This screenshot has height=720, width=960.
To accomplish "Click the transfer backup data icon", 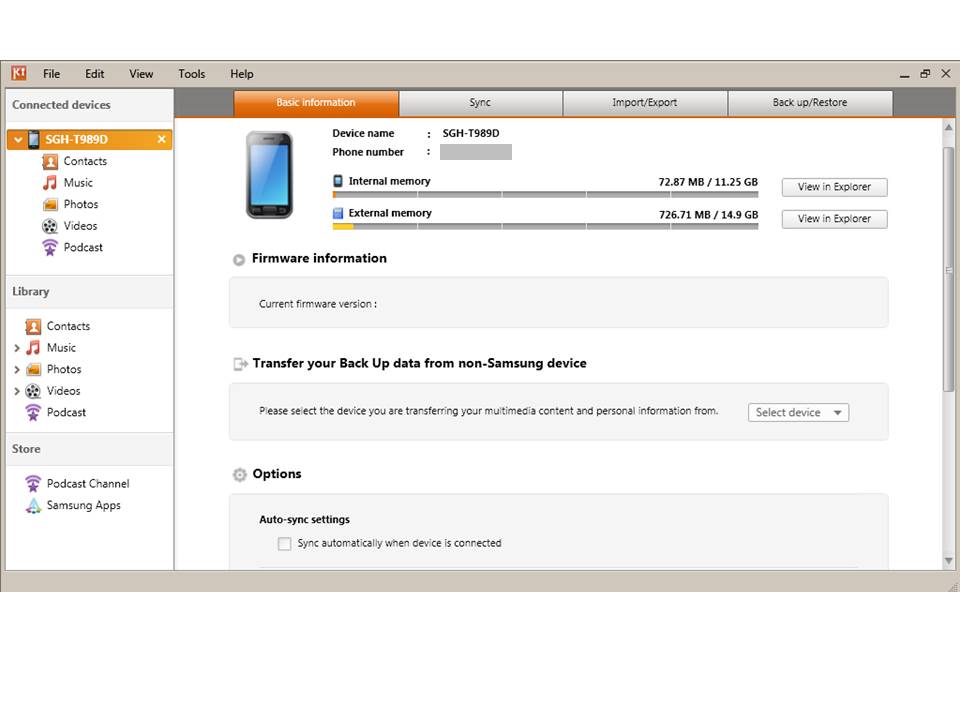I will (x=240, y=364).
